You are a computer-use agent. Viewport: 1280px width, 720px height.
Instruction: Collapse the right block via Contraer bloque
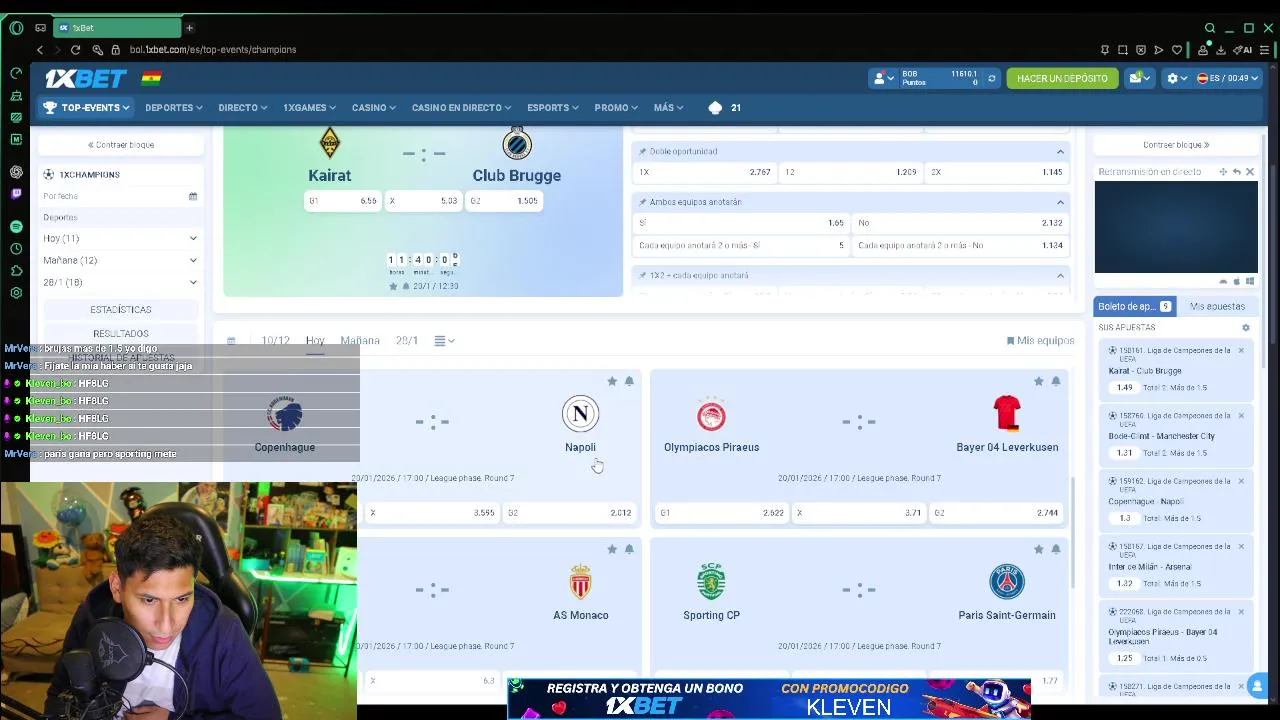tap(1176, 145)
